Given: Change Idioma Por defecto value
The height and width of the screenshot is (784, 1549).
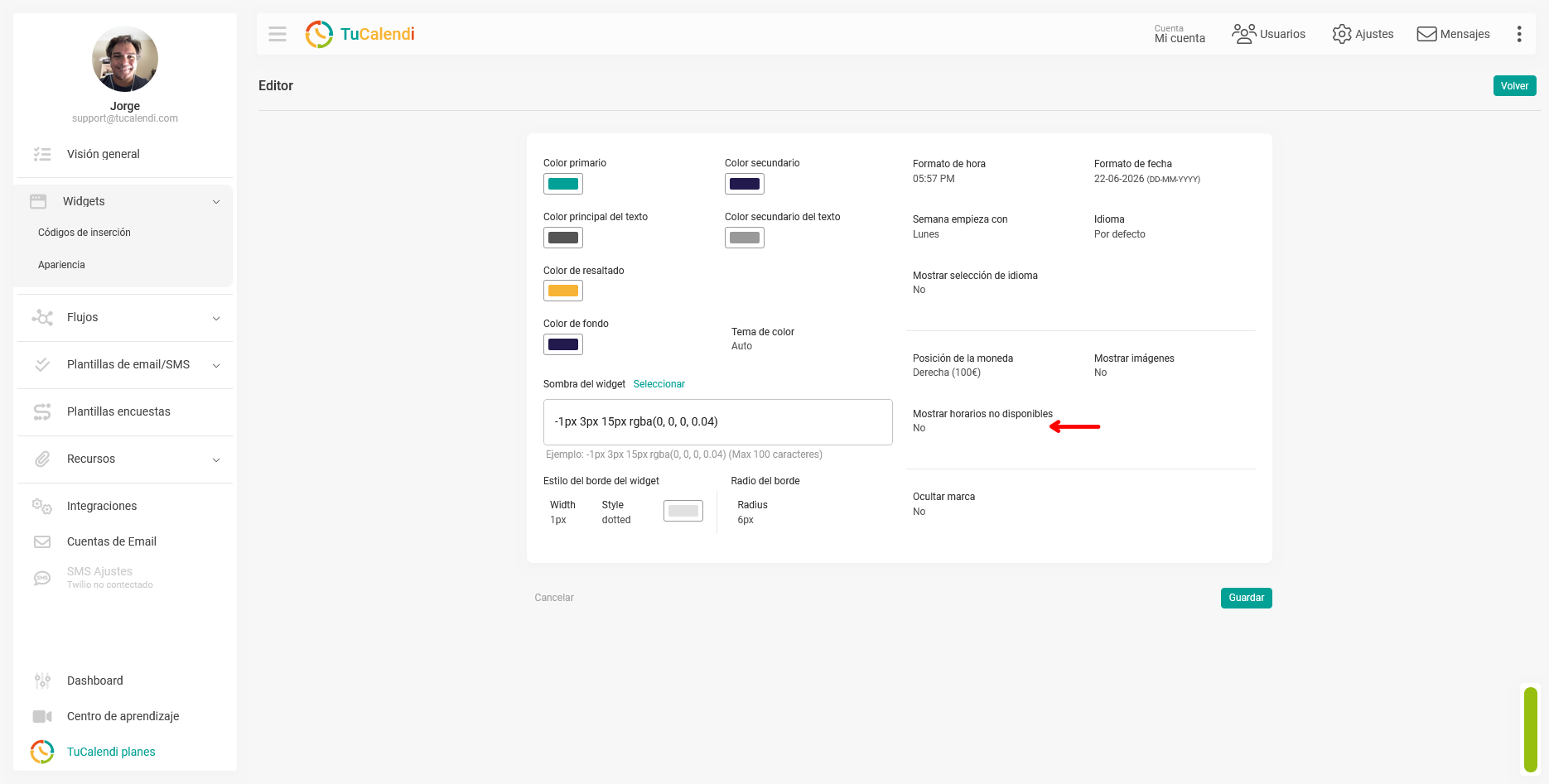Looking at the screenshot, I should [x=1120, y=234].
